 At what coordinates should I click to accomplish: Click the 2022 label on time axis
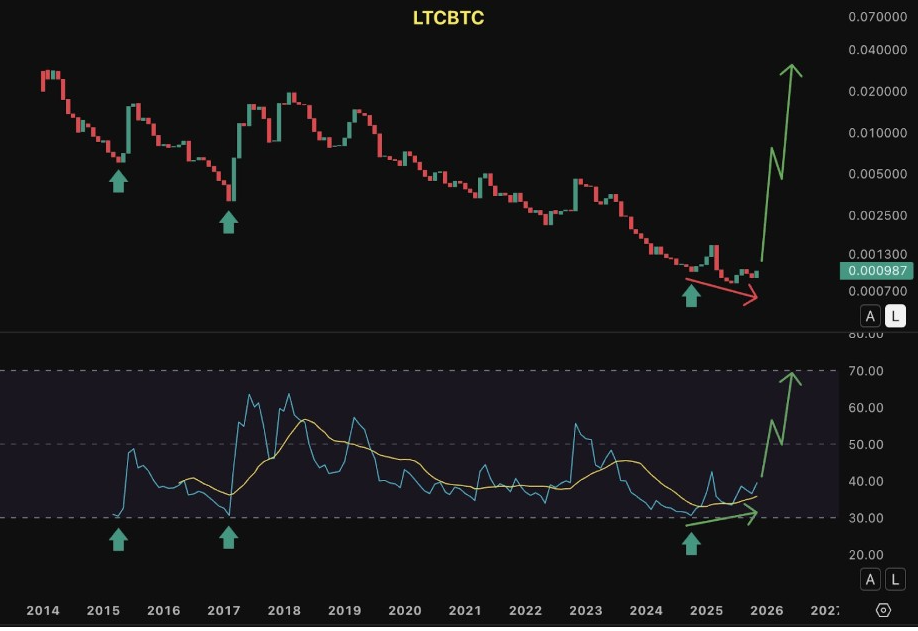coord(525,611)
